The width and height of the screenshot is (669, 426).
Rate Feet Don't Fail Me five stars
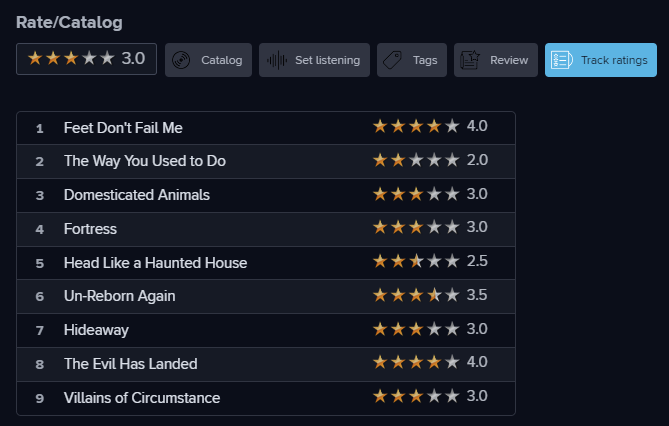[x=452, y=126]
